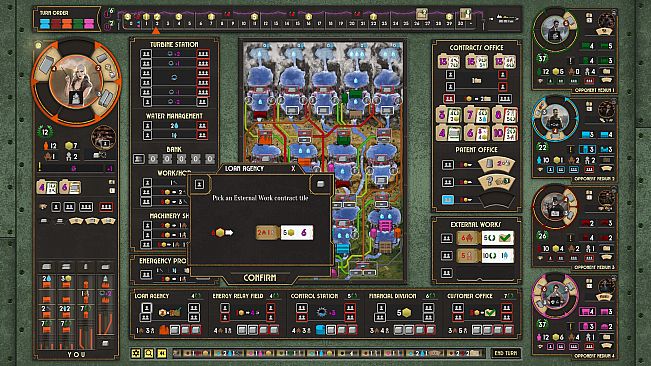Expand the Opponent Medium 1 player panel

point(574,49)
